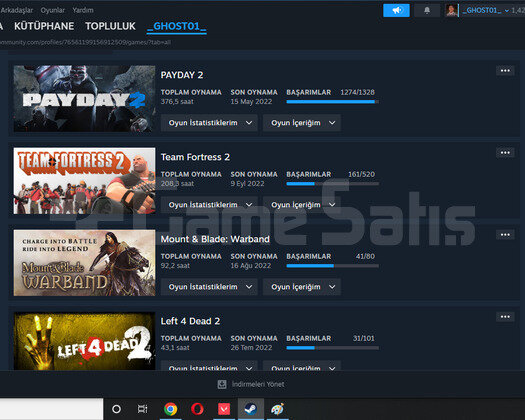
Task: Click the Team Fortress 2 title link
Action: click(x=195, y=157)
